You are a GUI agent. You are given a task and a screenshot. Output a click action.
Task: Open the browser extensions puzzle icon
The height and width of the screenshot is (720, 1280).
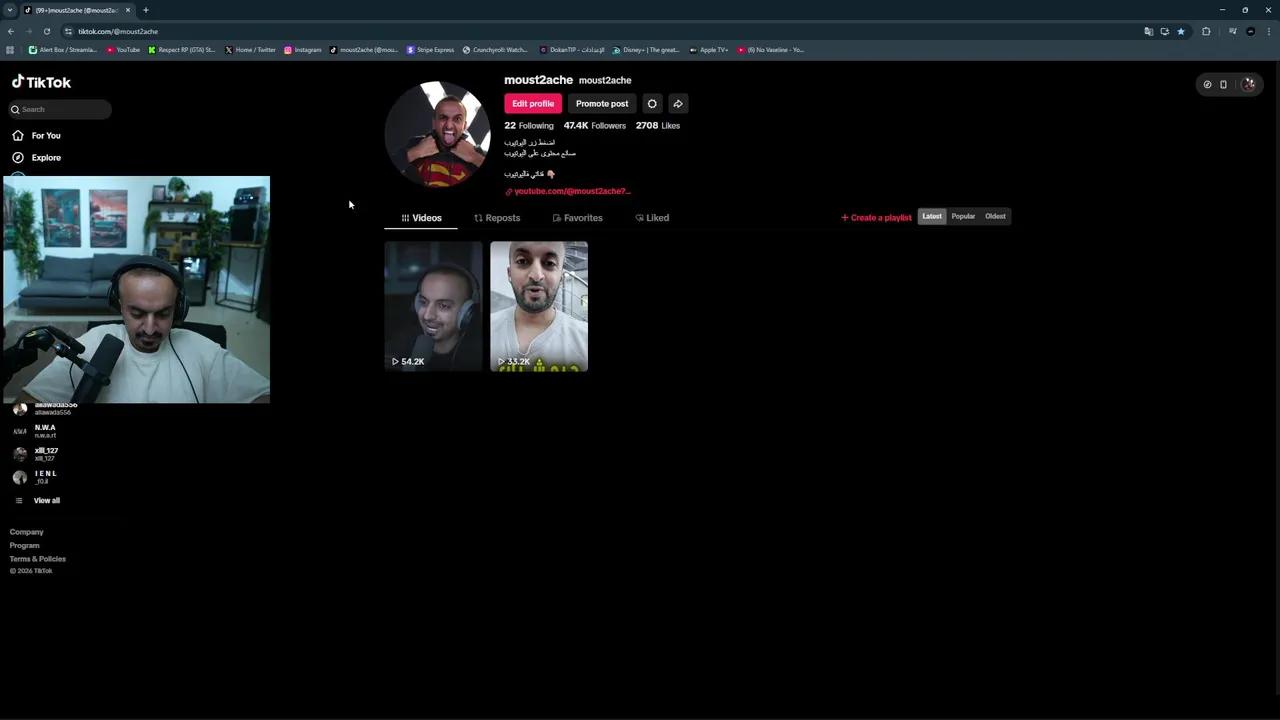(x=1206, y=31)
